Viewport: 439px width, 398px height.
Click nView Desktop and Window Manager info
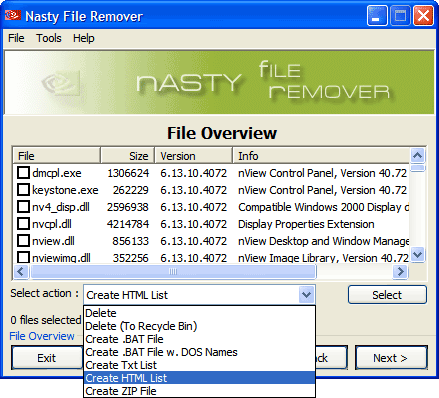pos(323,241)
